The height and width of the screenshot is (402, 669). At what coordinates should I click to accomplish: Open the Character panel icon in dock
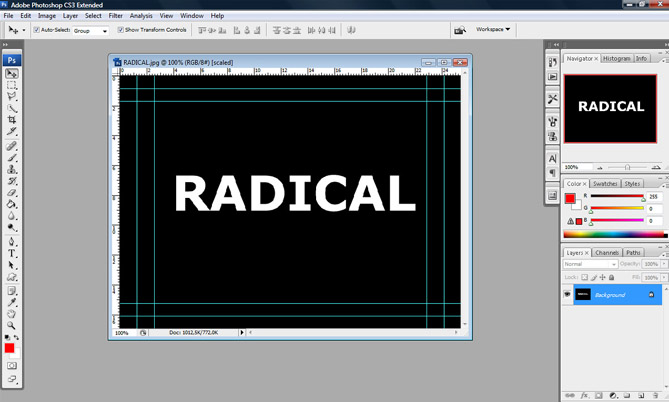coord(552,158)
